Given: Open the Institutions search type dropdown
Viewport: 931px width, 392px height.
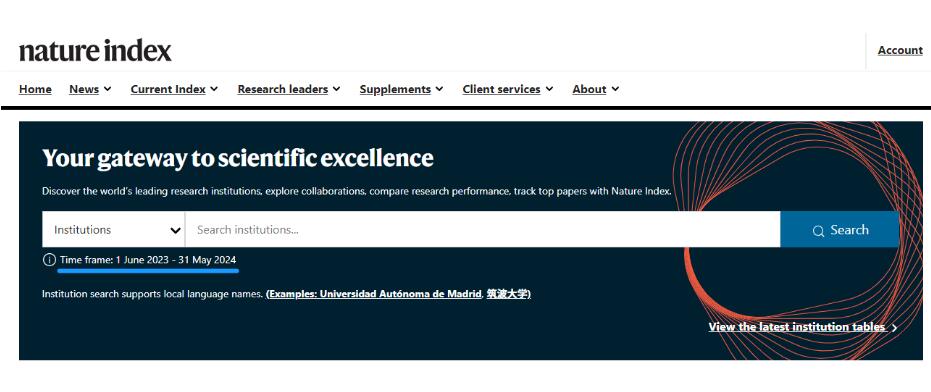Looking at the screenshot, I should click(113, 229).
